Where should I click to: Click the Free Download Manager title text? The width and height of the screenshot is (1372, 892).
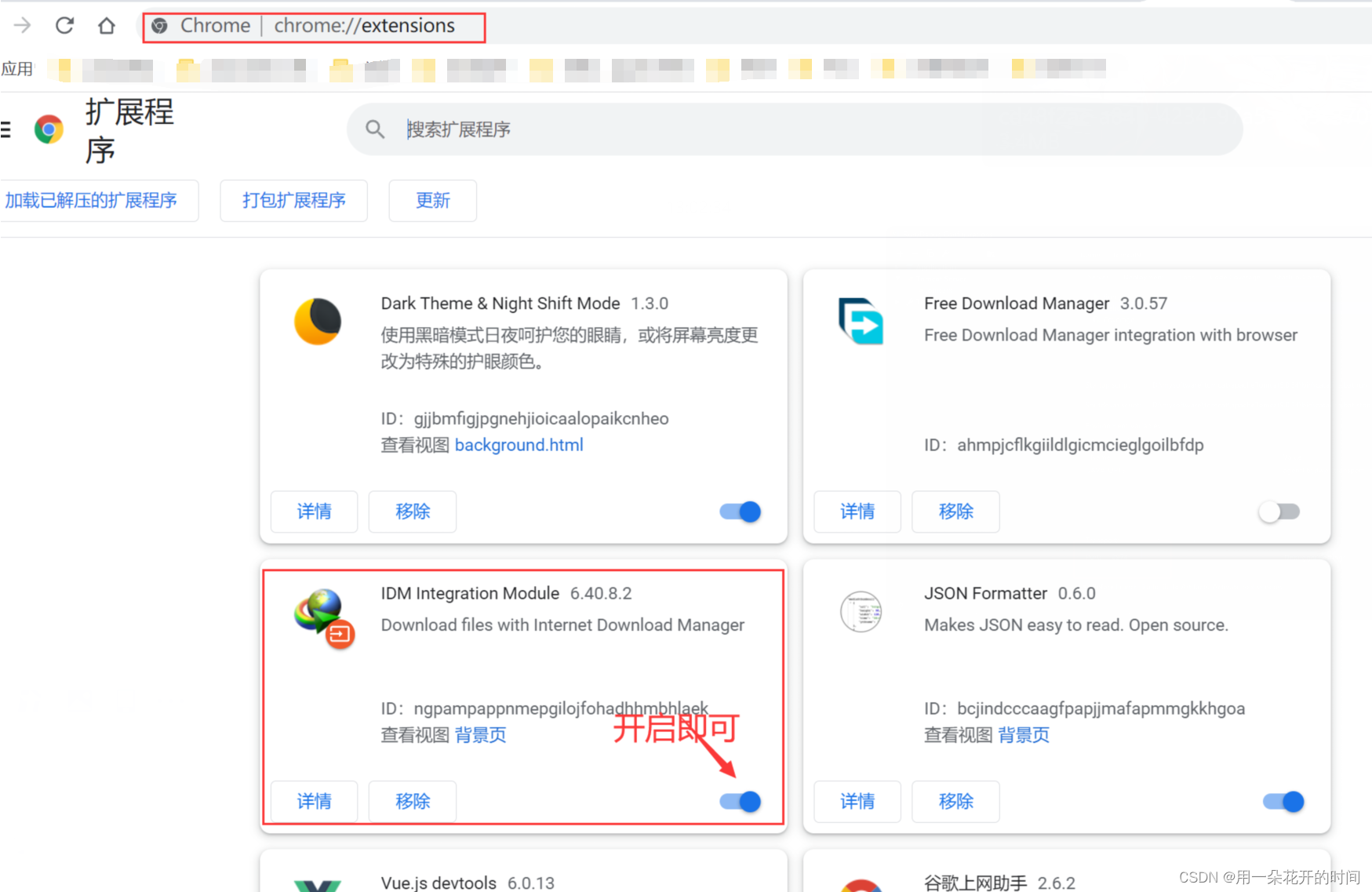1017,304
